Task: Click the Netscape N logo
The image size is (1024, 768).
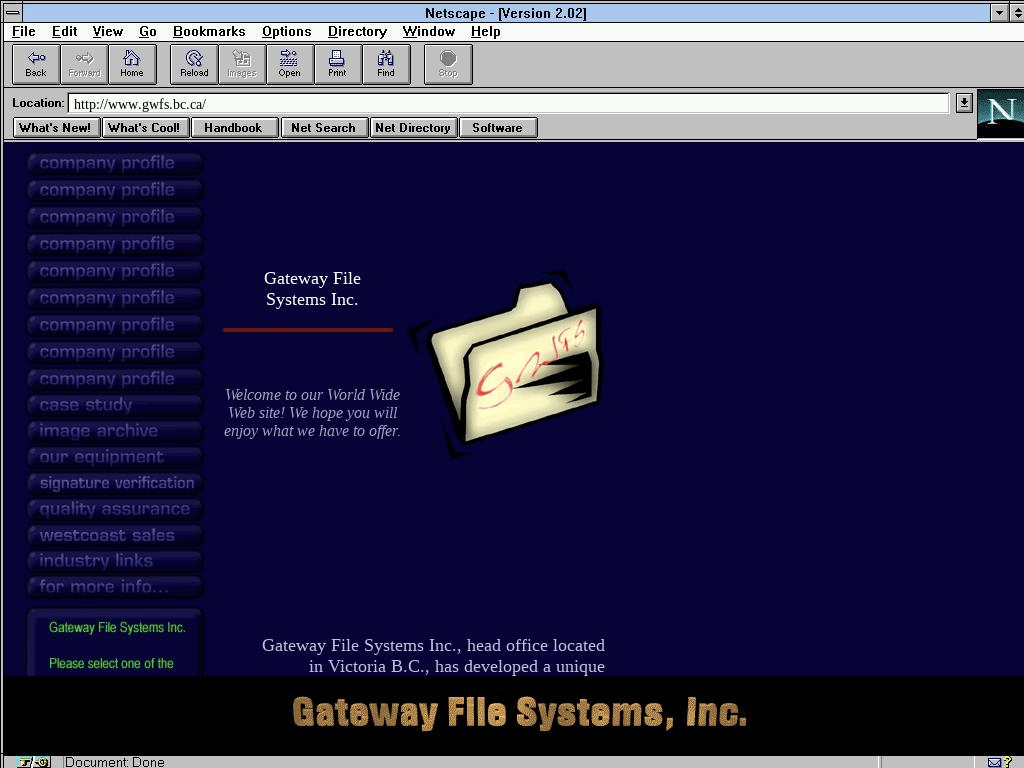Action: tap(1000, 113)
